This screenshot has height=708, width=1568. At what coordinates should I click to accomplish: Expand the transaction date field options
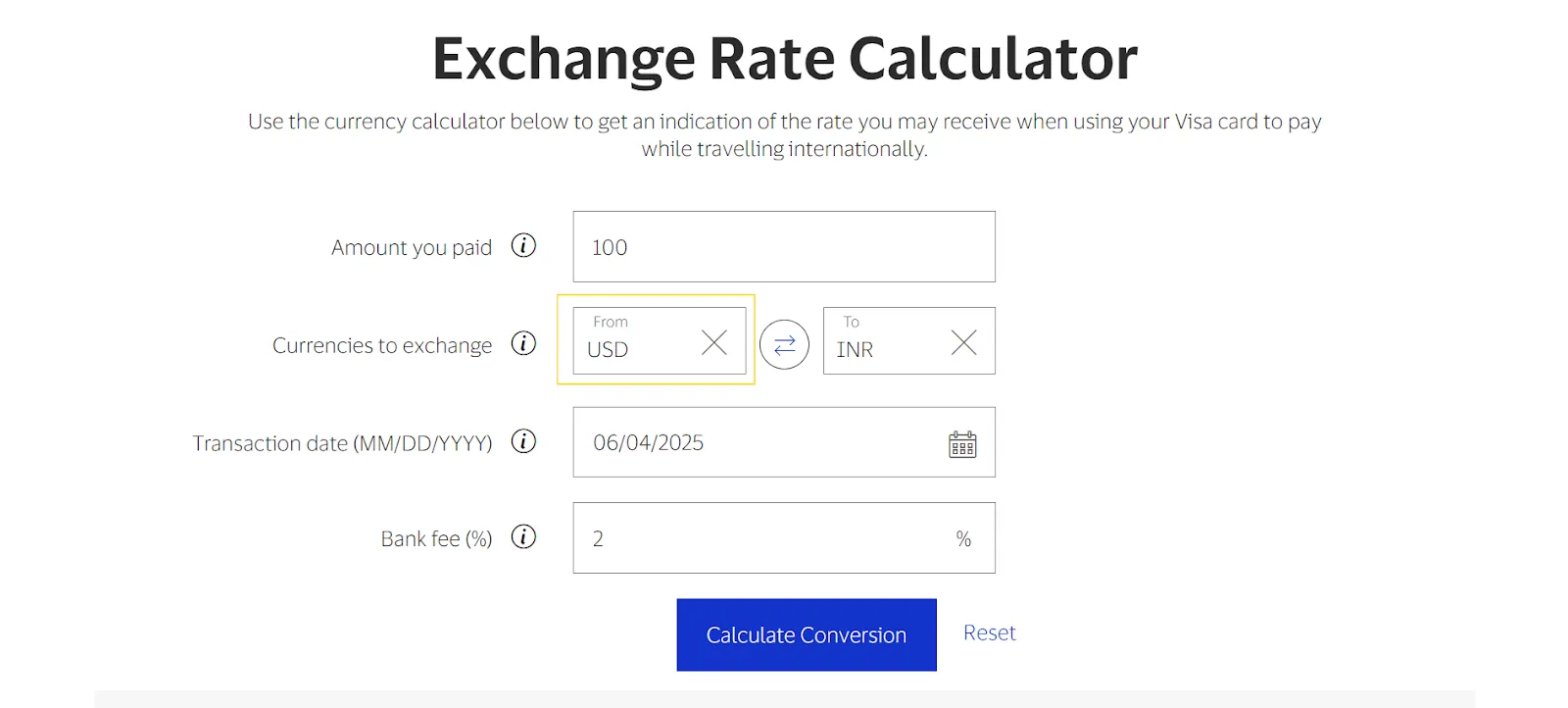tap(963, 443)
